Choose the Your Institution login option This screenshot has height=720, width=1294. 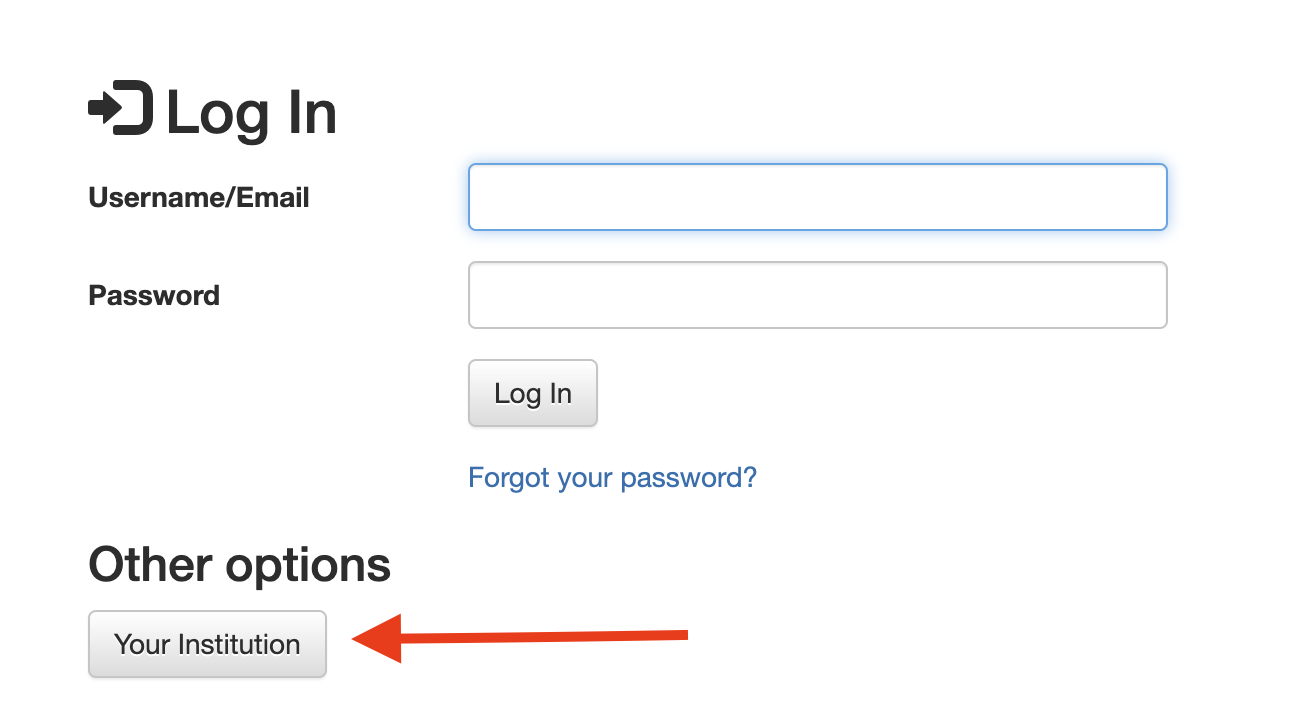coord(207,644)
